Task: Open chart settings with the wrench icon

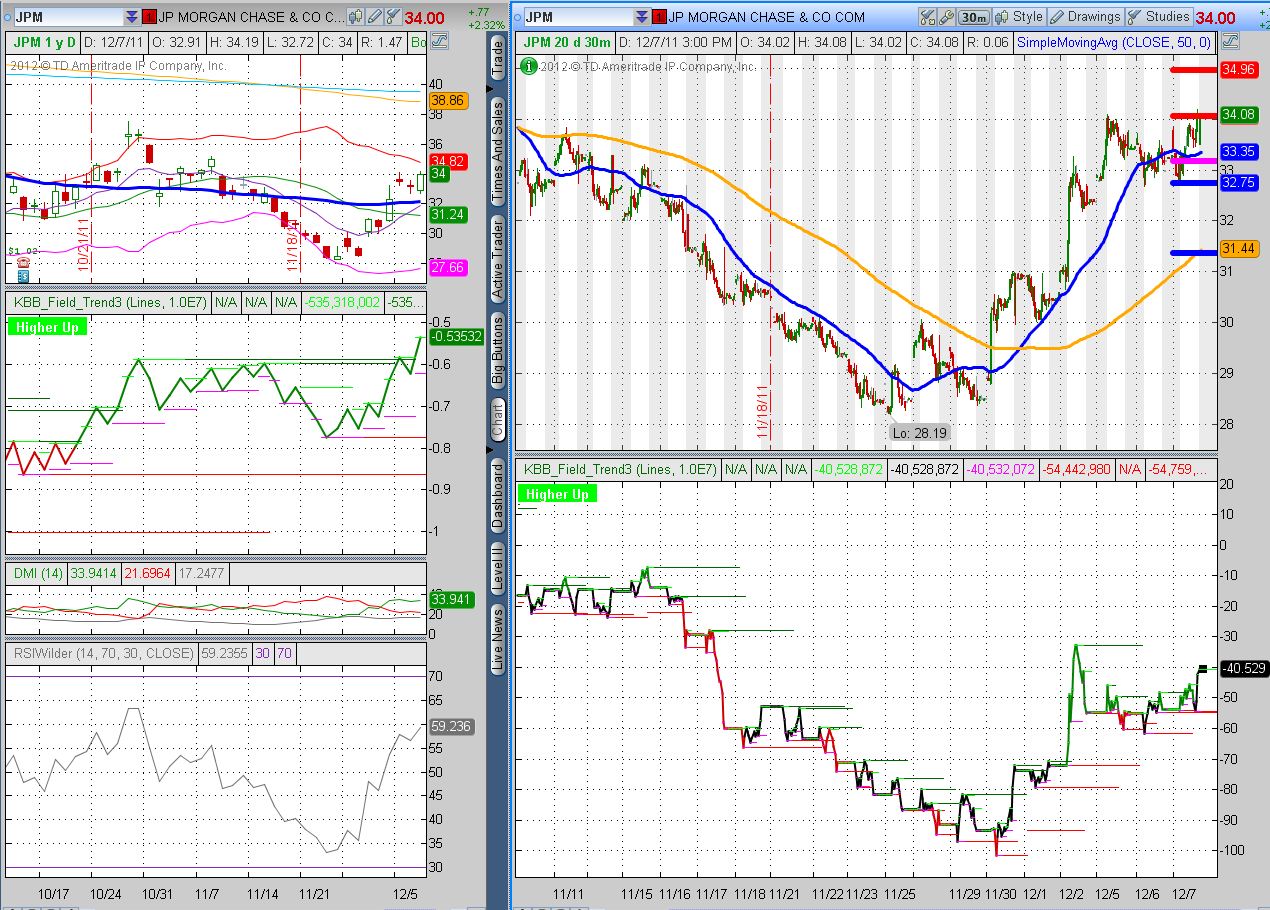Action: (x=947, y=16)
